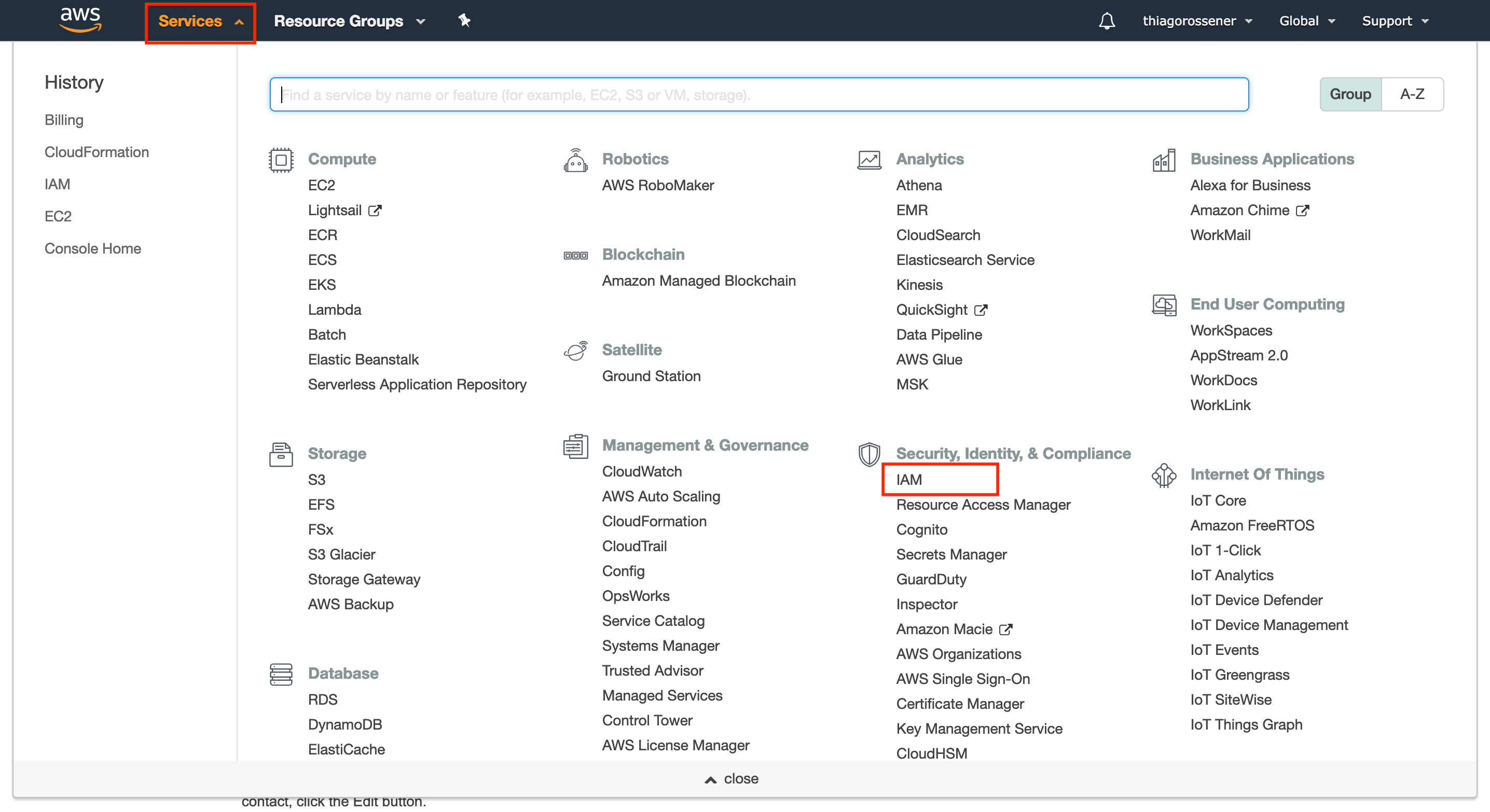The height and width of the screenshot is (812, 1490).
Task: Click the Internet Of Things icon
Action: point(1164,475)
